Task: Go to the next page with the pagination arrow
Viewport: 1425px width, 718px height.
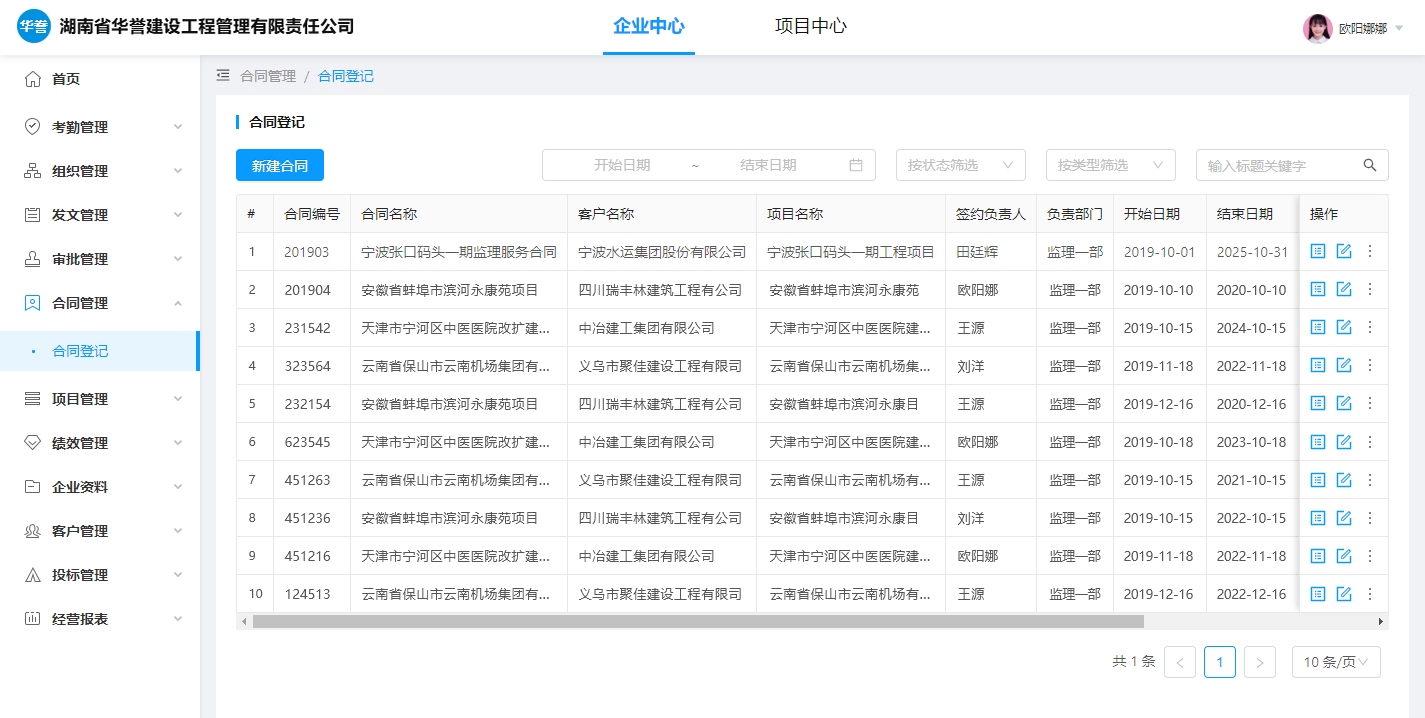Action: pyautogui.click(x=1259, y=662)
